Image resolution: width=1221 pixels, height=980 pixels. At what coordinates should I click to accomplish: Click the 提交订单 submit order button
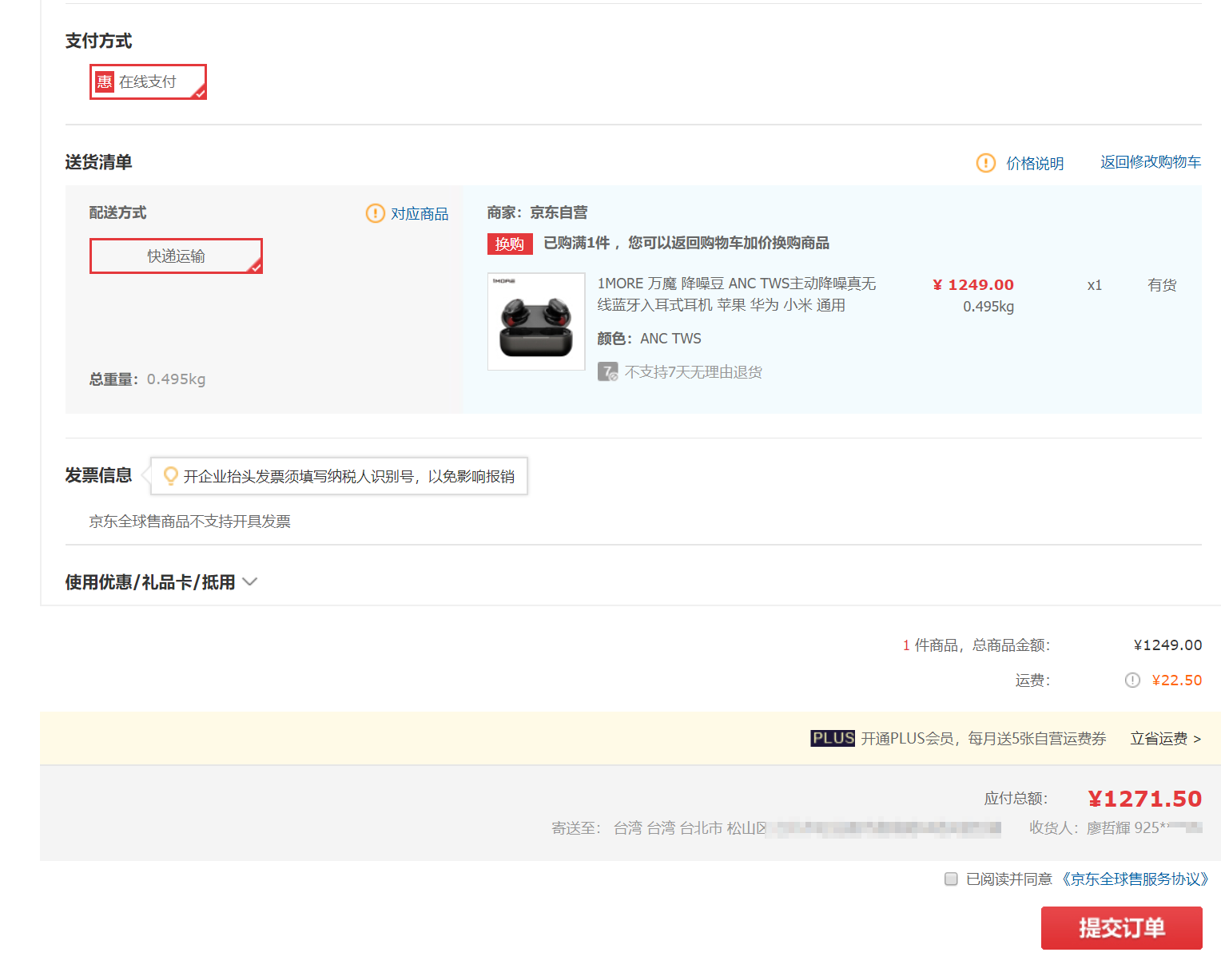pos(1122,928)
